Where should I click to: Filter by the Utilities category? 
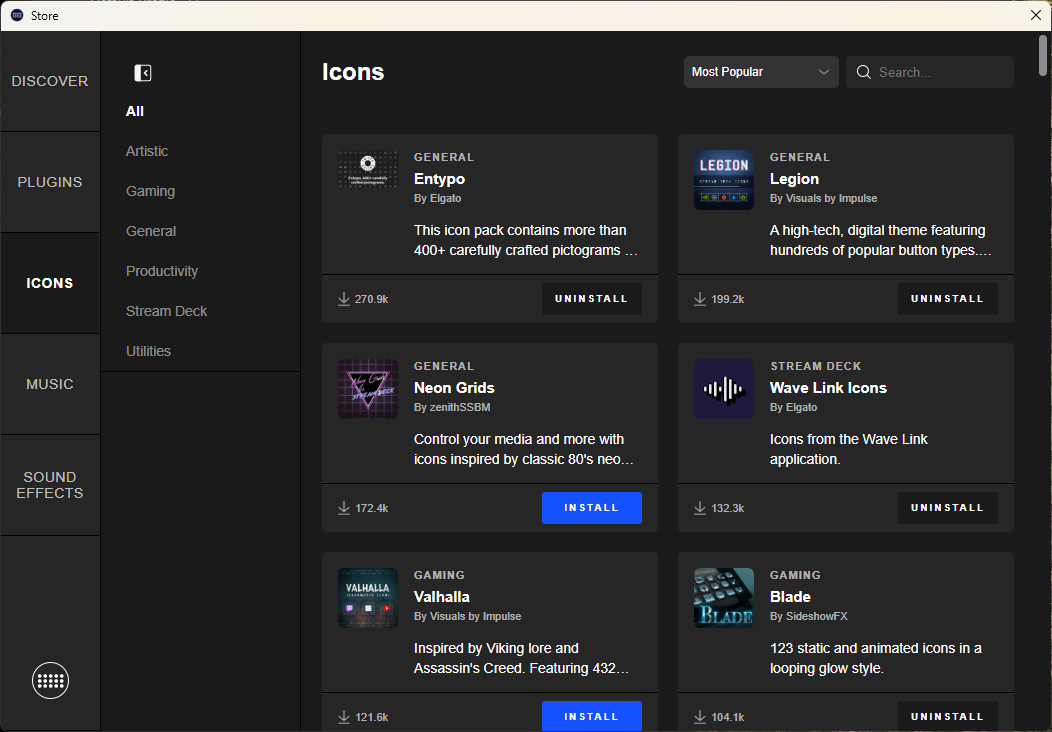pyautogui.click(x=148, y=351)
